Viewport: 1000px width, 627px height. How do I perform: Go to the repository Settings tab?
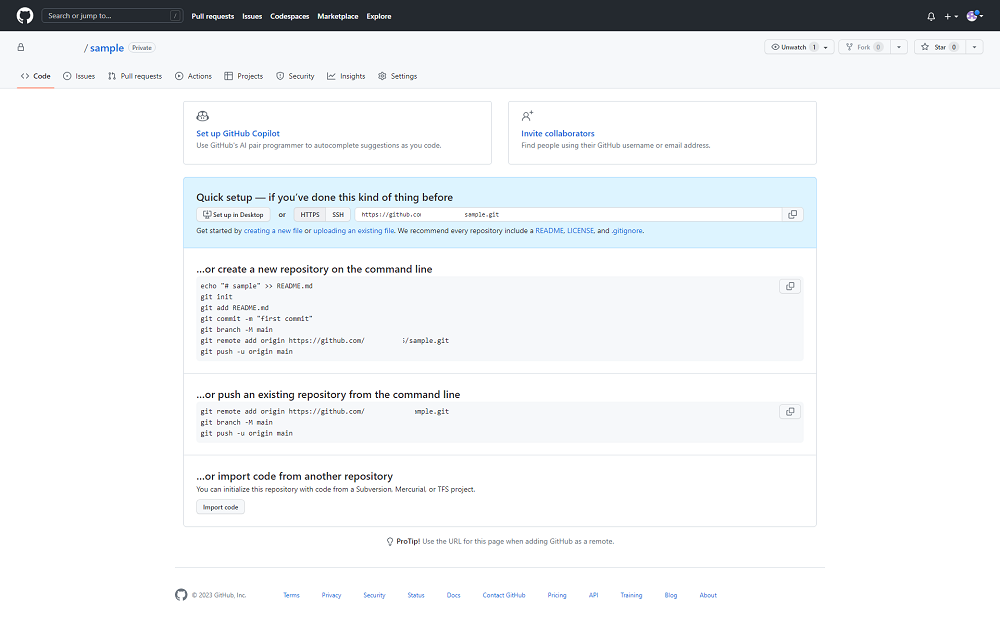click(397, 76)
